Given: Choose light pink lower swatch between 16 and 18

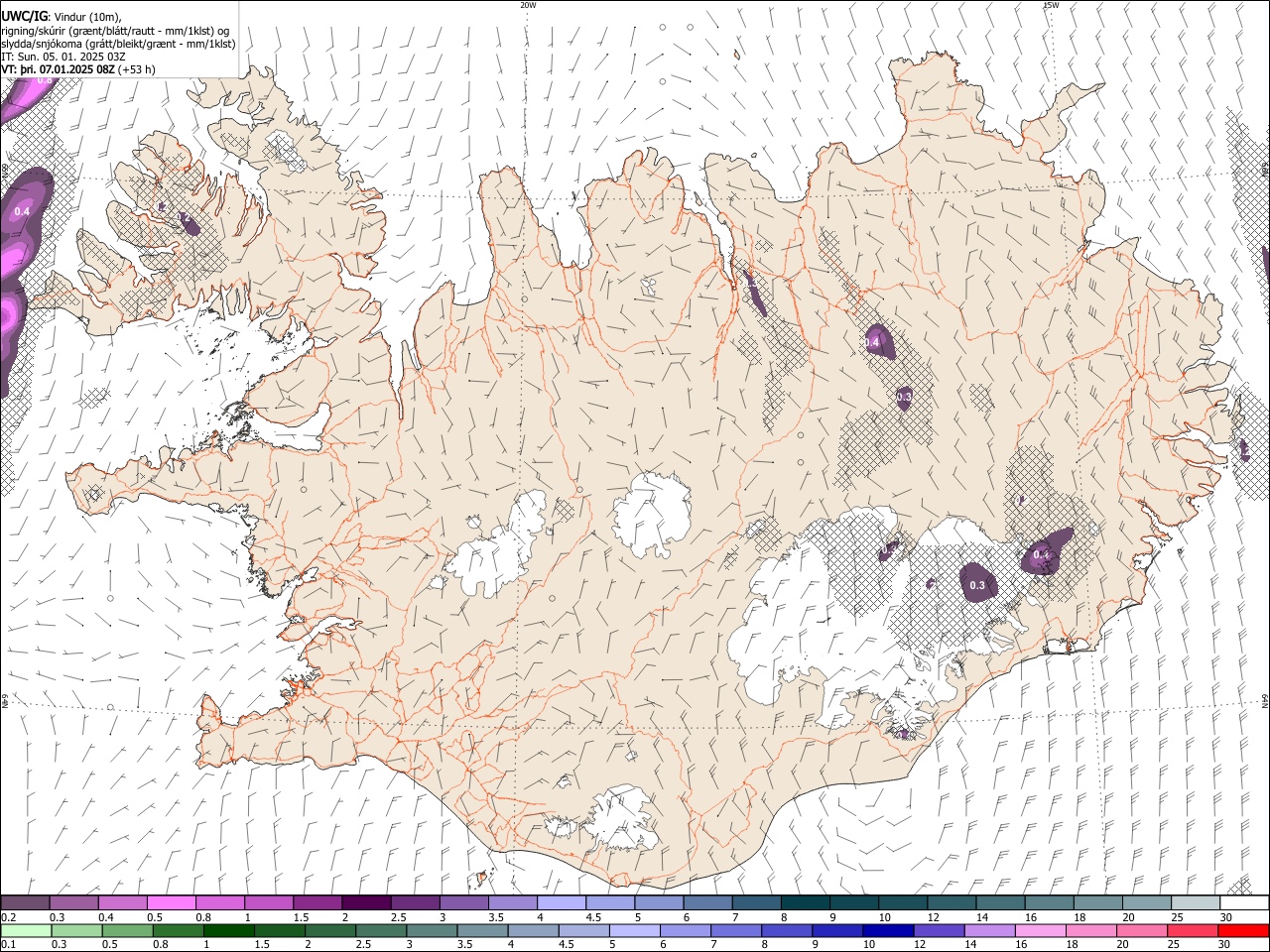Looking at the screenshot, I should click(1039, 931).
